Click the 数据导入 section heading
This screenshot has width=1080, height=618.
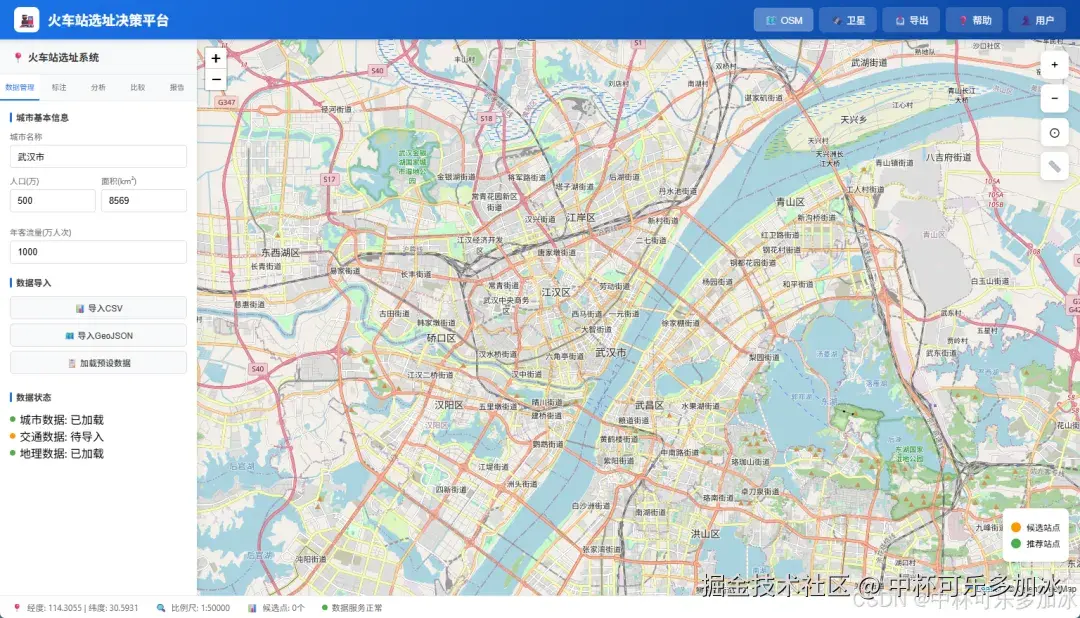tap(33, 282)
